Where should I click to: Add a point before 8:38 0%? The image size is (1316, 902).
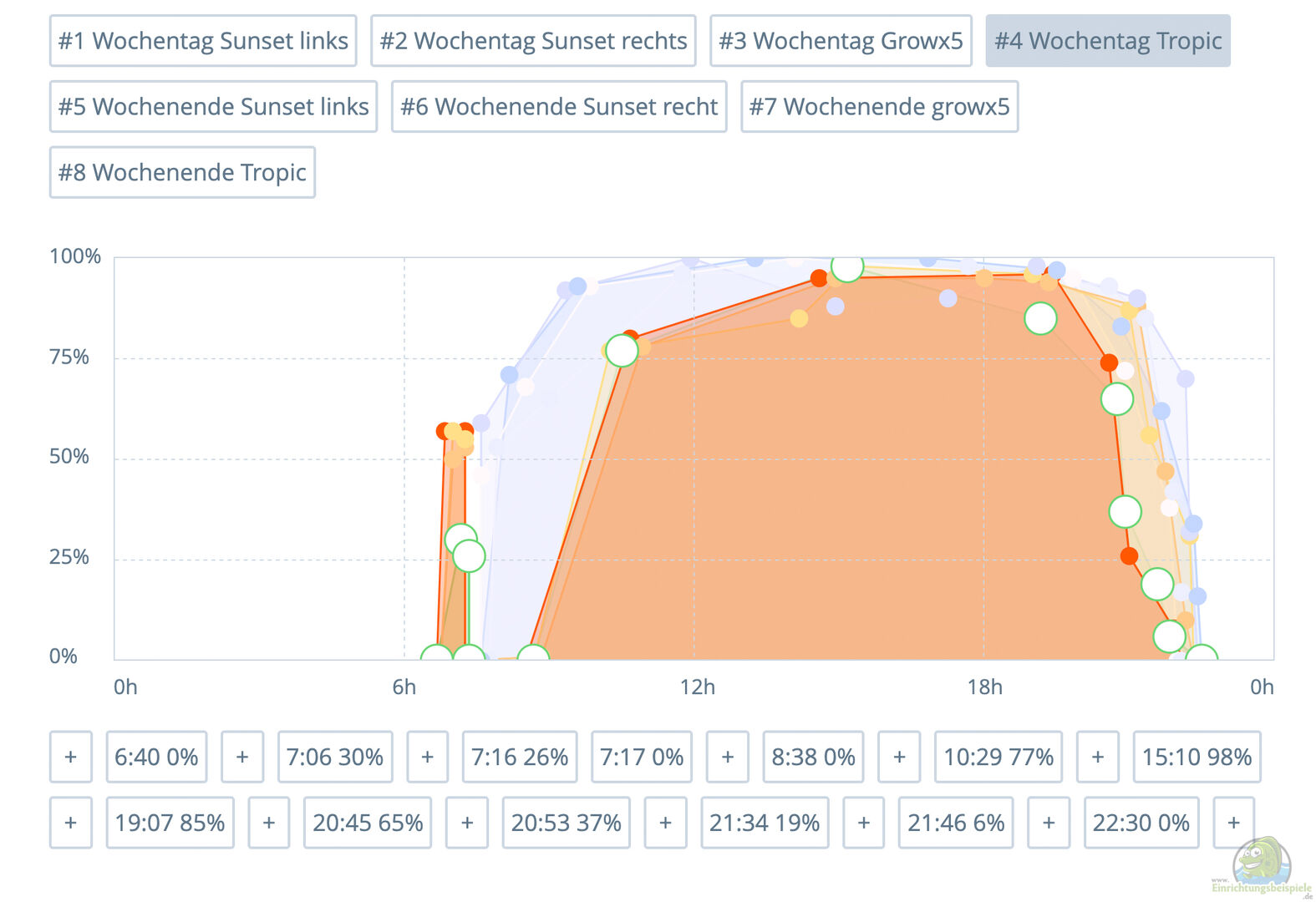728,757
